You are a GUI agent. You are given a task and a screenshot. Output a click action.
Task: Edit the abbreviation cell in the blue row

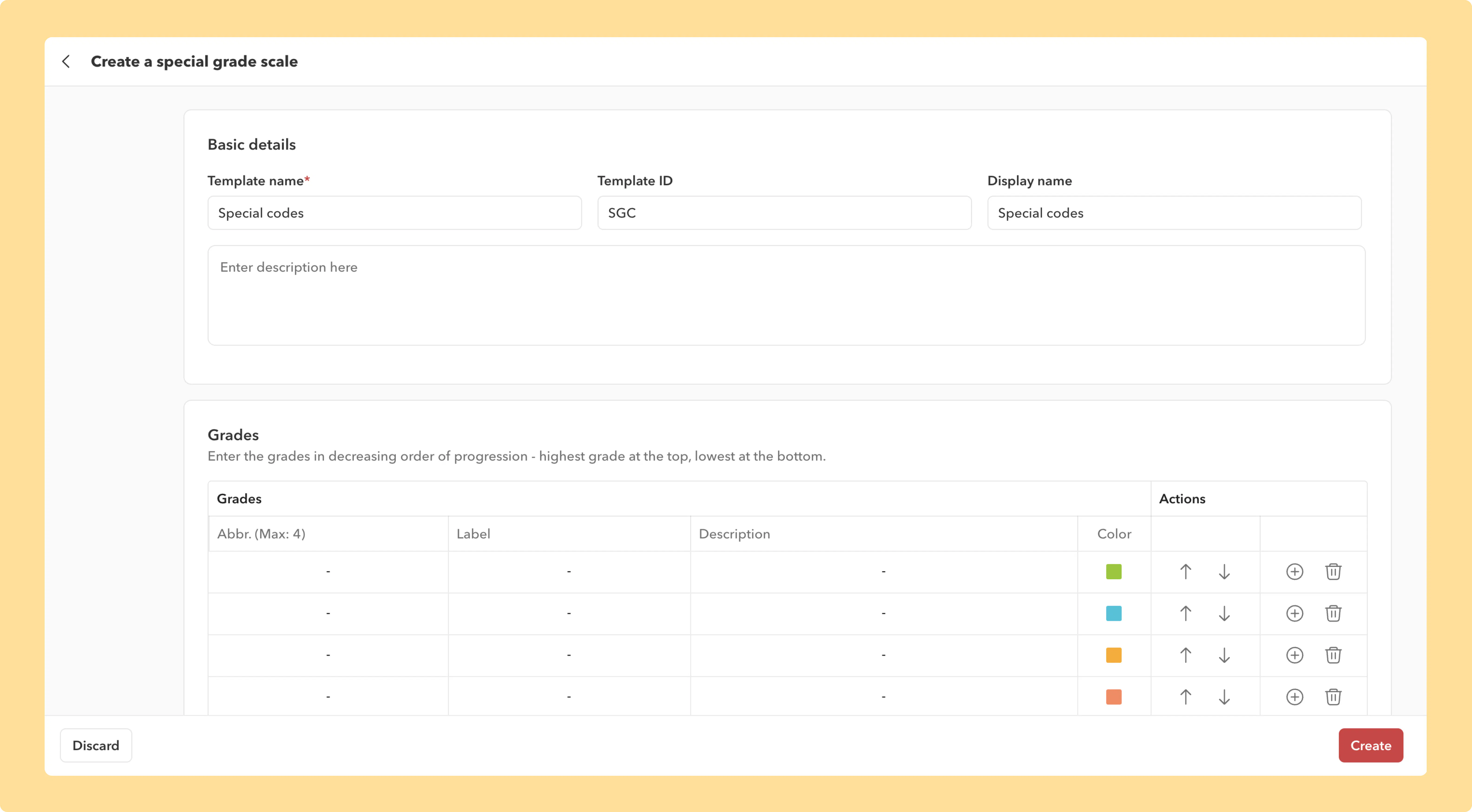(328, 613)
